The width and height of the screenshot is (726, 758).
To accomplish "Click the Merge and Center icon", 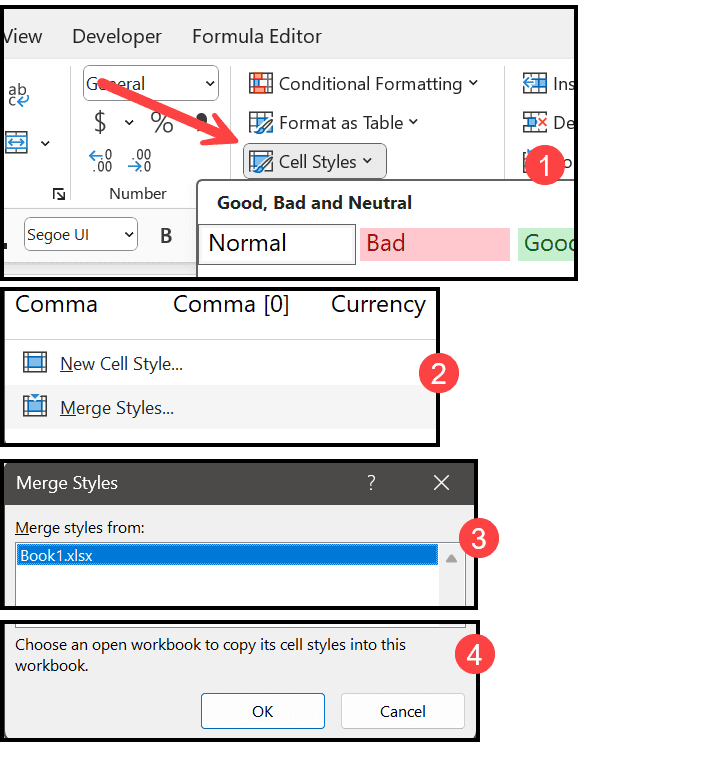I will pos(16,142).
